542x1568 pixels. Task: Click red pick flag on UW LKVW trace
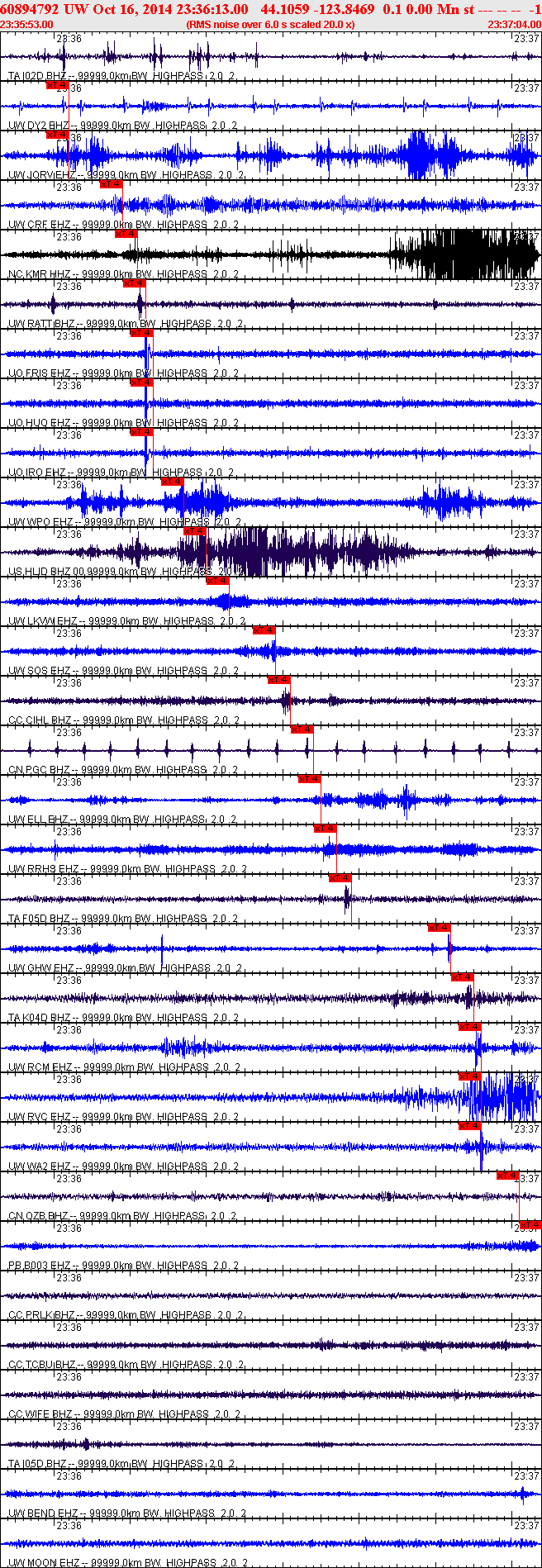(x=218, y=581)
